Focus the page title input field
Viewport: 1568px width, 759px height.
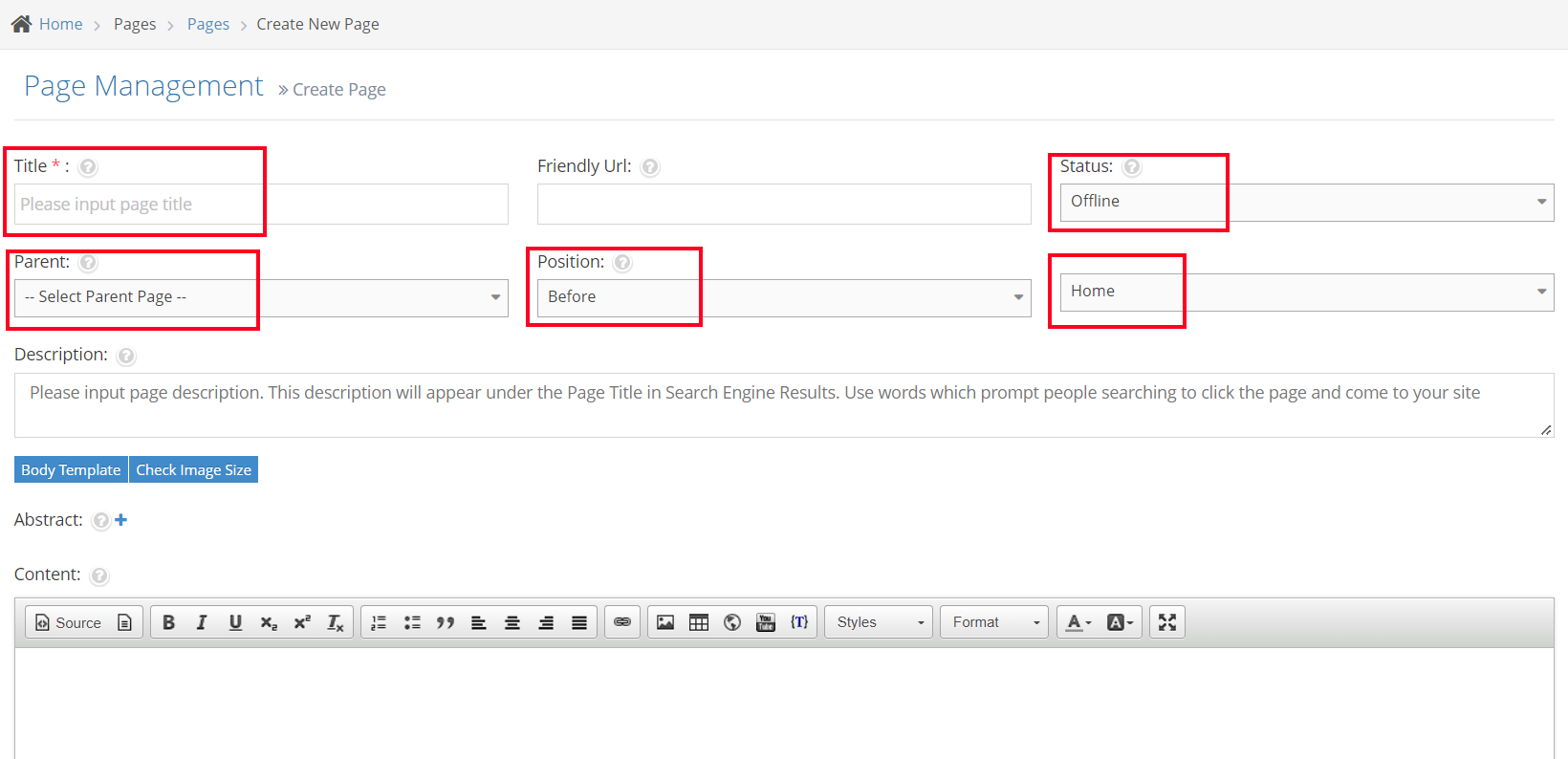pyautogui.click(x=261, y=205)
